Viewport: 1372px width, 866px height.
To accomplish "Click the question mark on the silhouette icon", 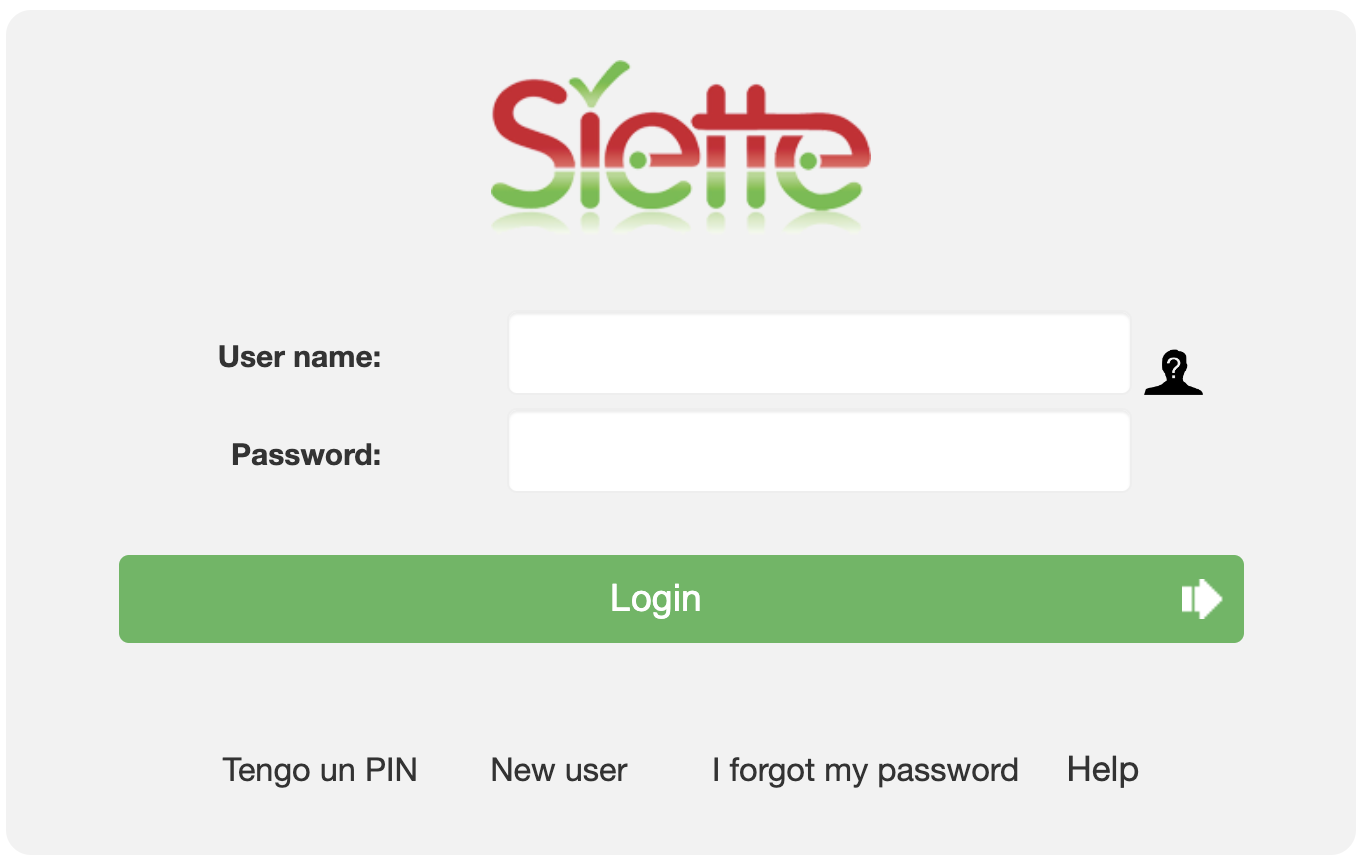I will click(x=1174, y=364).
